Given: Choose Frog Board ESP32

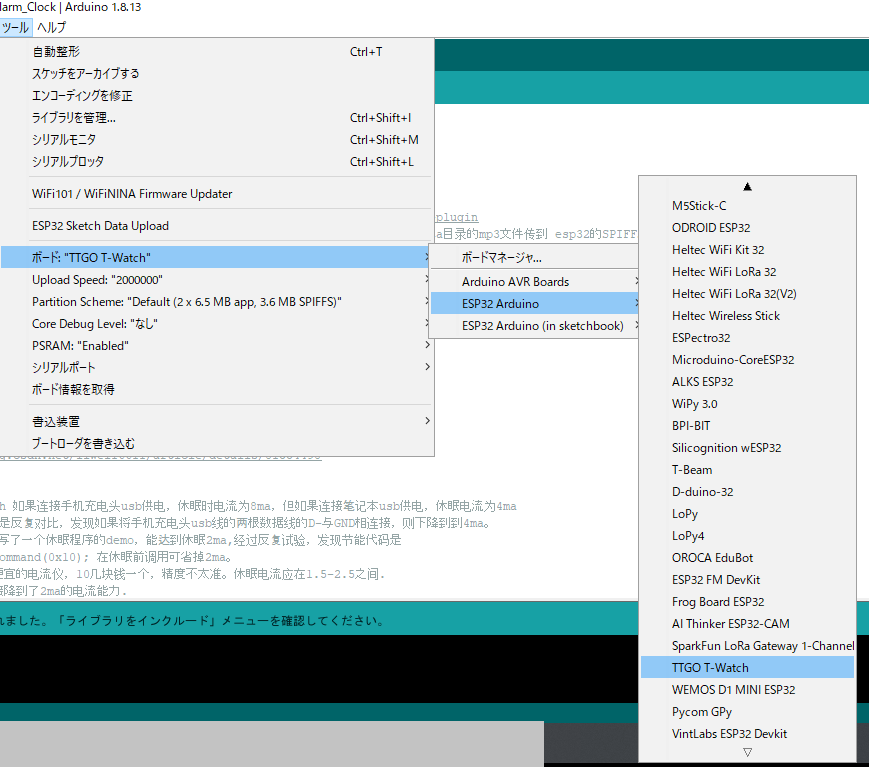Looking at the screenshot, I should pos(747,602).
